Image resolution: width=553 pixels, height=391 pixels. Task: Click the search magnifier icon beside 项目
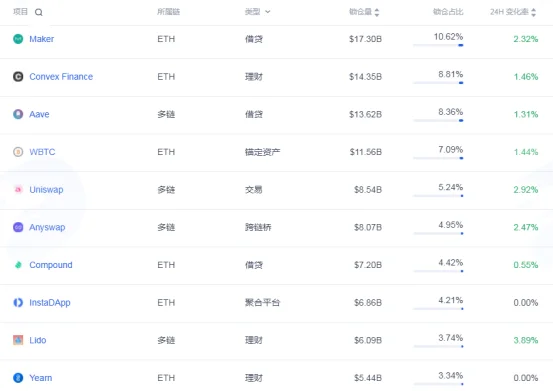[x=38, y=12]
